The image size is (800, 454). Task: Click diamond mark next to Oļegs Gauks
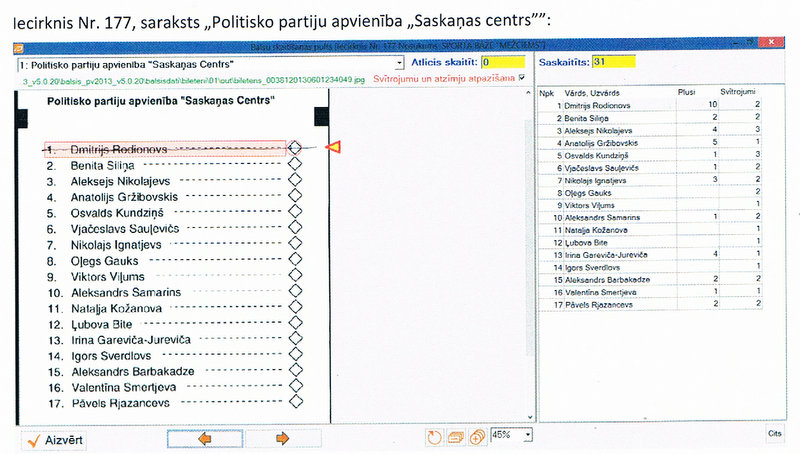tap(295, 259)
